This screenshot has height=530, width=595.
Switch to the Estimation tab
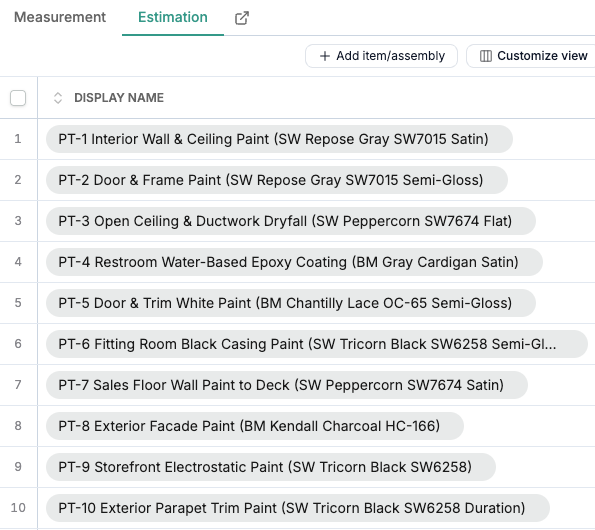pyautogui.click(x=173, y=17)
